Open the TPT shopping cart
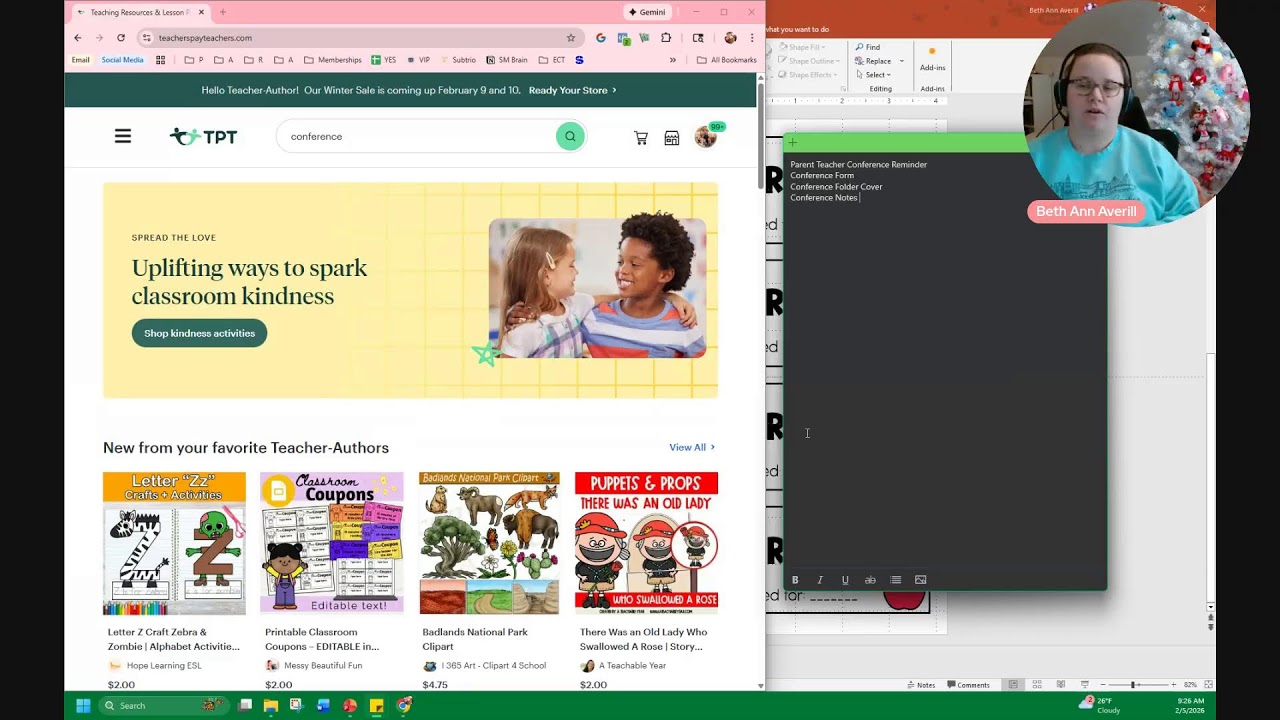The image size is (1280, 720). [641, 138]
